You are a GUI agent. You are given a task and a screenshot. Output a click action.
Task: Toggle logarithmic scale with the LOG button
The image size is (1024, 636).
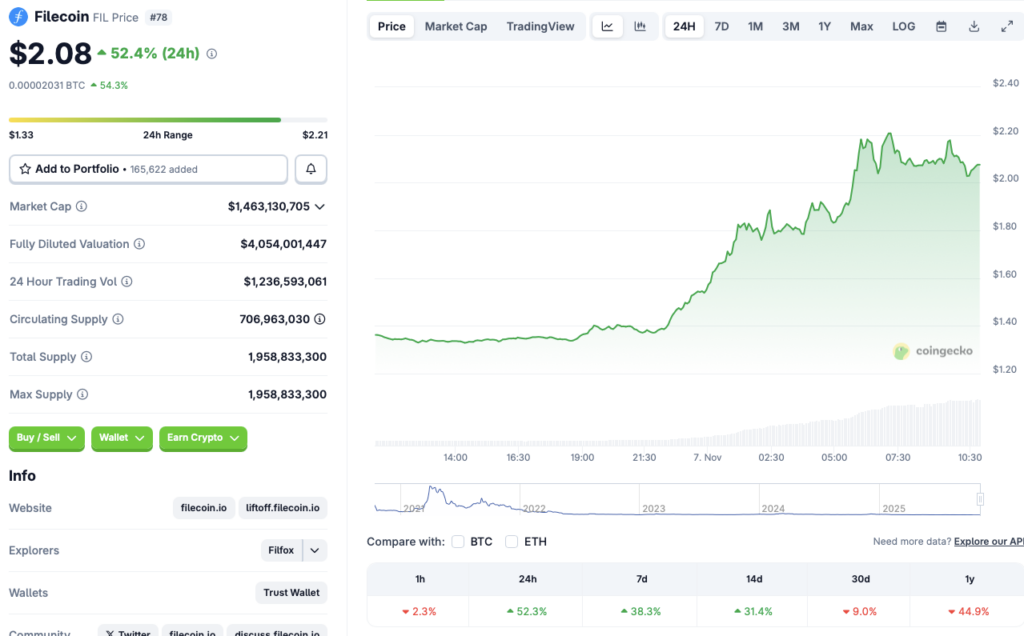[x=903, y=26]
